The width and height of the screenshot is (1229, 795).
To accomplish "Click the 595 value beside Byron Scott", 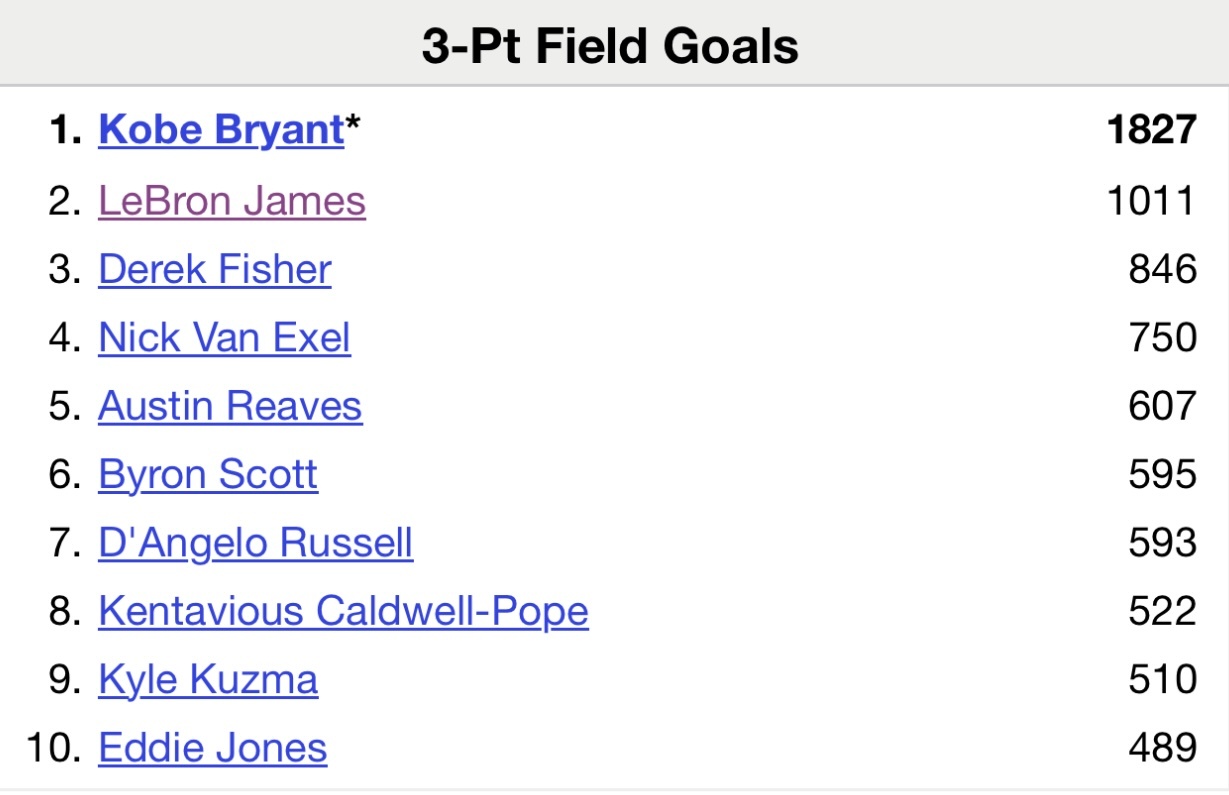I will [1162, 474].
